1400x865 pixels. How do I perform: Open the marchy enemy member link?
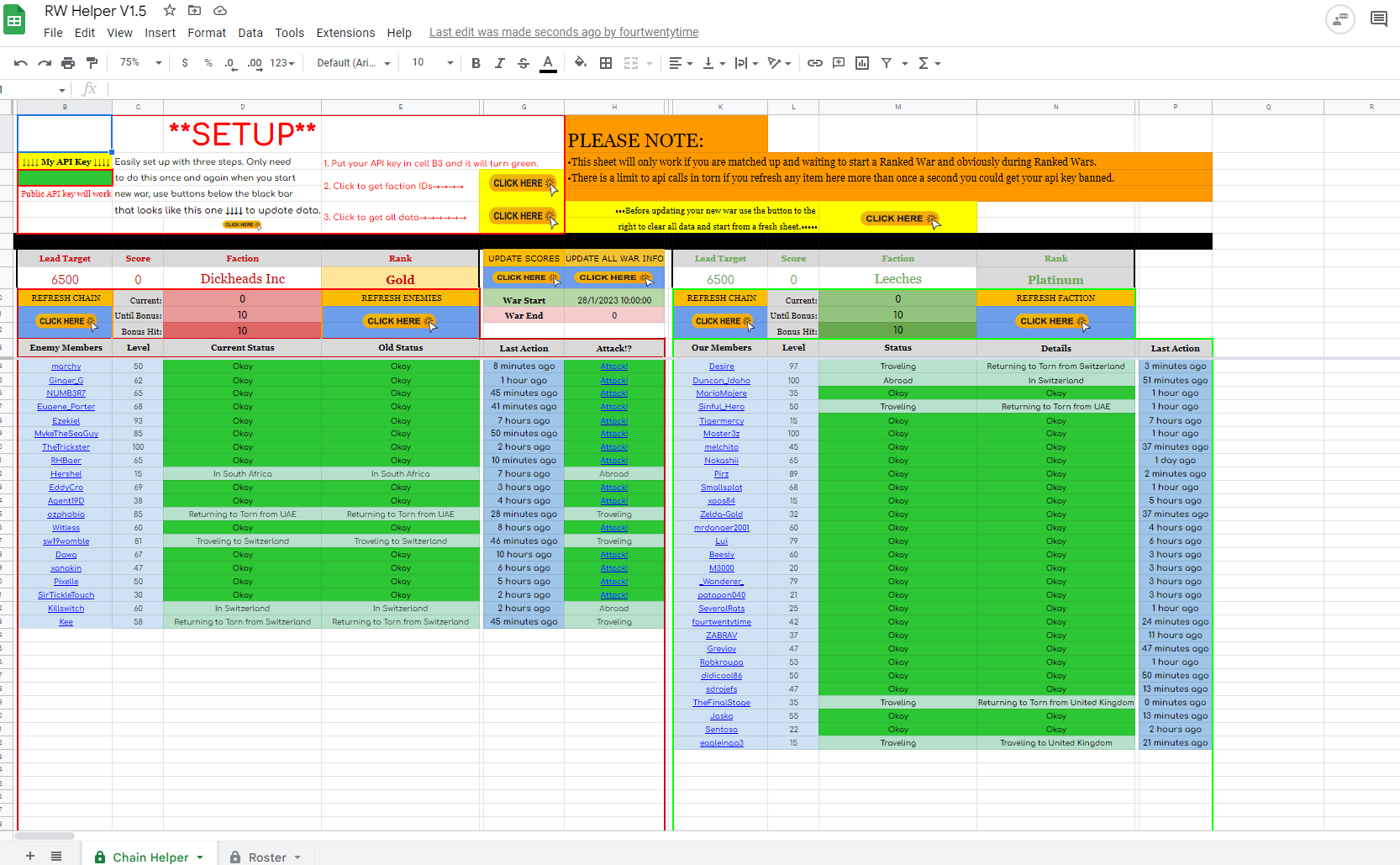click(66, 367)
